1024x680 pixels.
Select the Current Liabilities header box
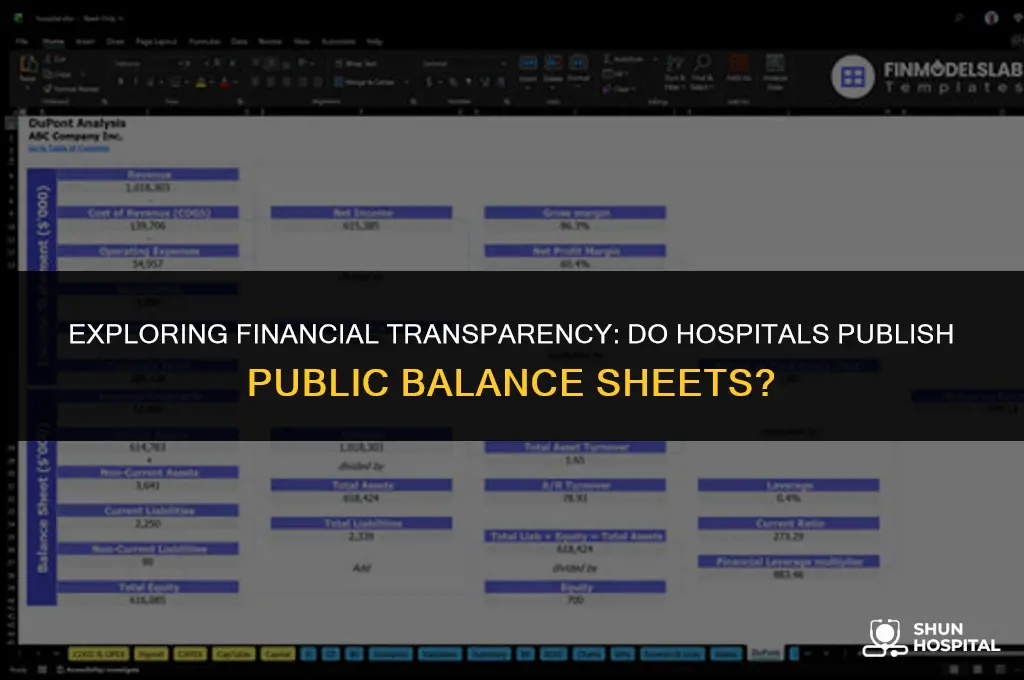(148, 510)
